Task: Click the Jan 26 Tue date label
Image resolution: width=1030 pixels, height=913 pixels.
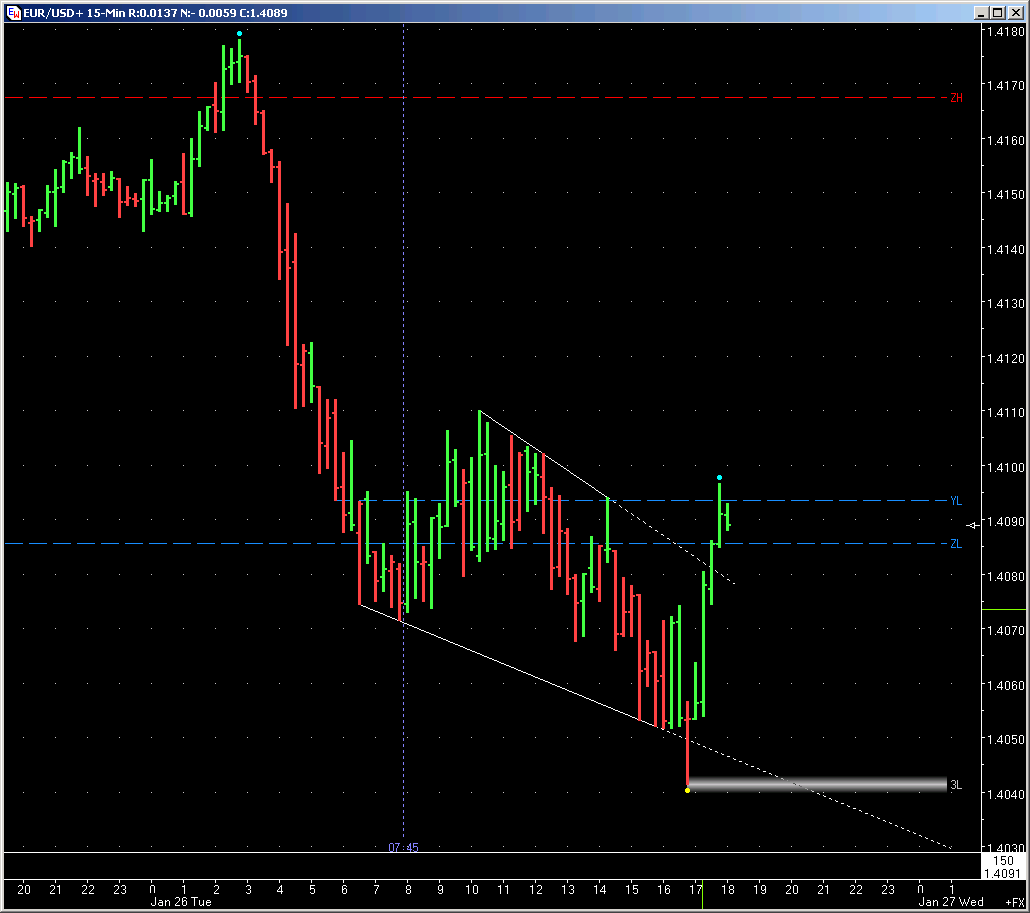Action: pos(181,902)
